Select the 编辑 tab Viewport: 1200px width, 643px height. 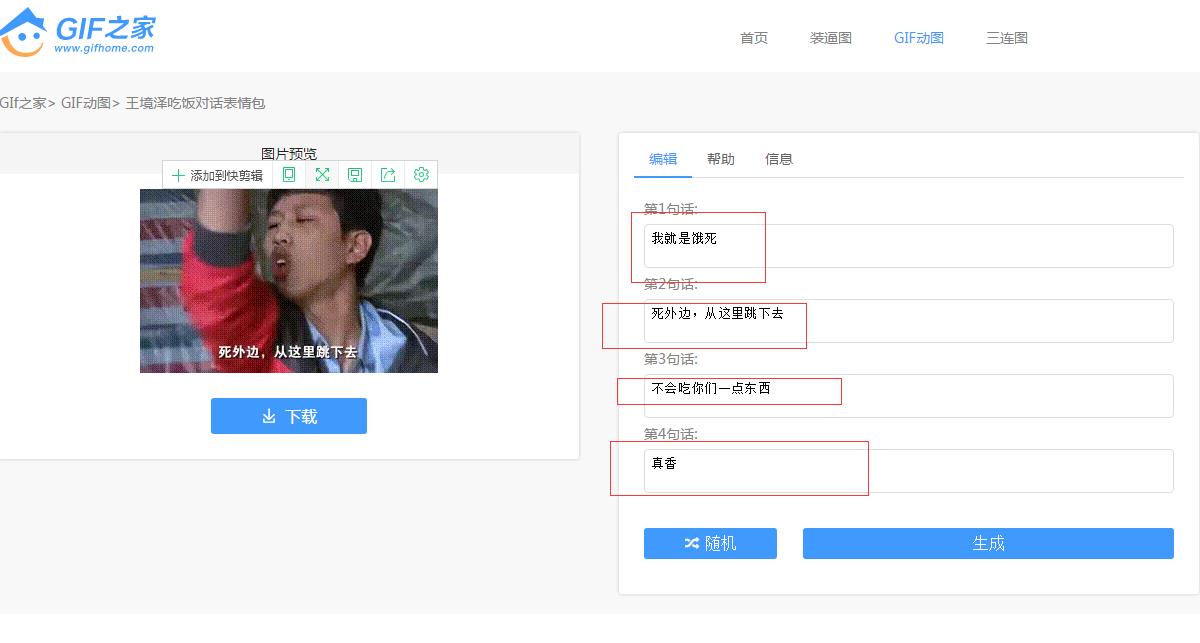[x=663, y=159]
